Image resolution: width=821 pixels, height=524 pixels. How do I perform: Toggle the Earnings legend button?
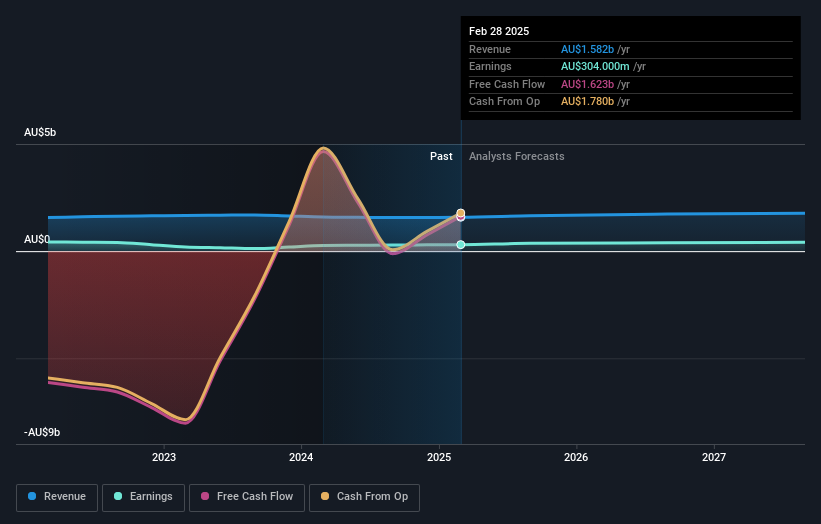click(143, 497)
